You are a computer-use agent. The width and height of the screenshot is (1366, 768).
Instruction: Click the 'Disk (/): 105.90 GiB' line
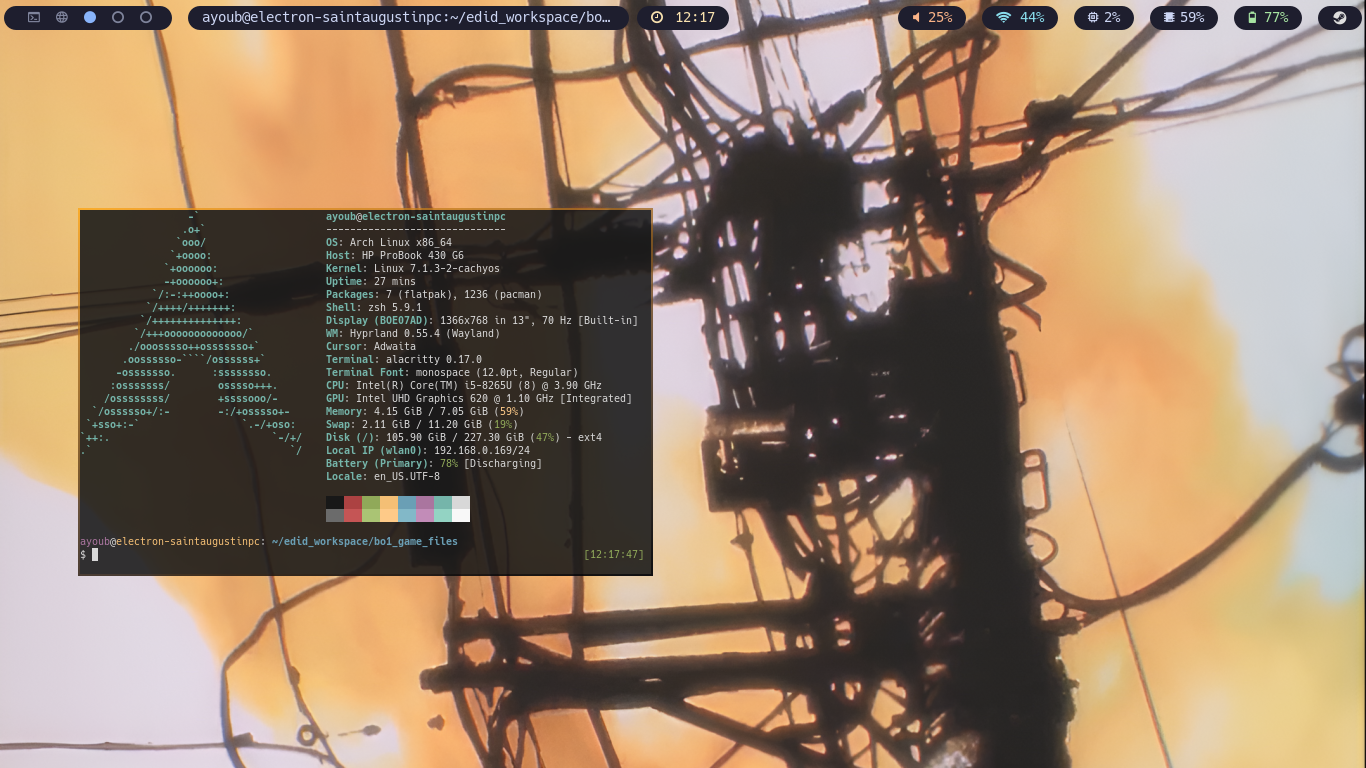[464, 437]
